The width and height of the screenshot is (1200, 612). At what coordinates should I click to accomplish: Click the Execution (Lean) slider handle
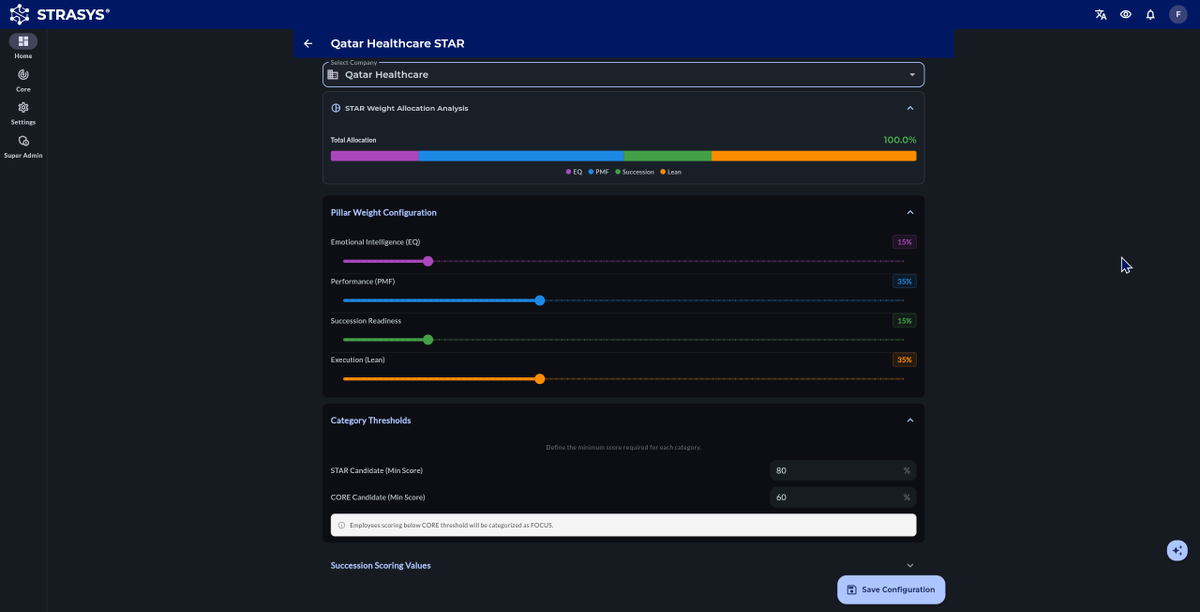(x=540, y=379)
